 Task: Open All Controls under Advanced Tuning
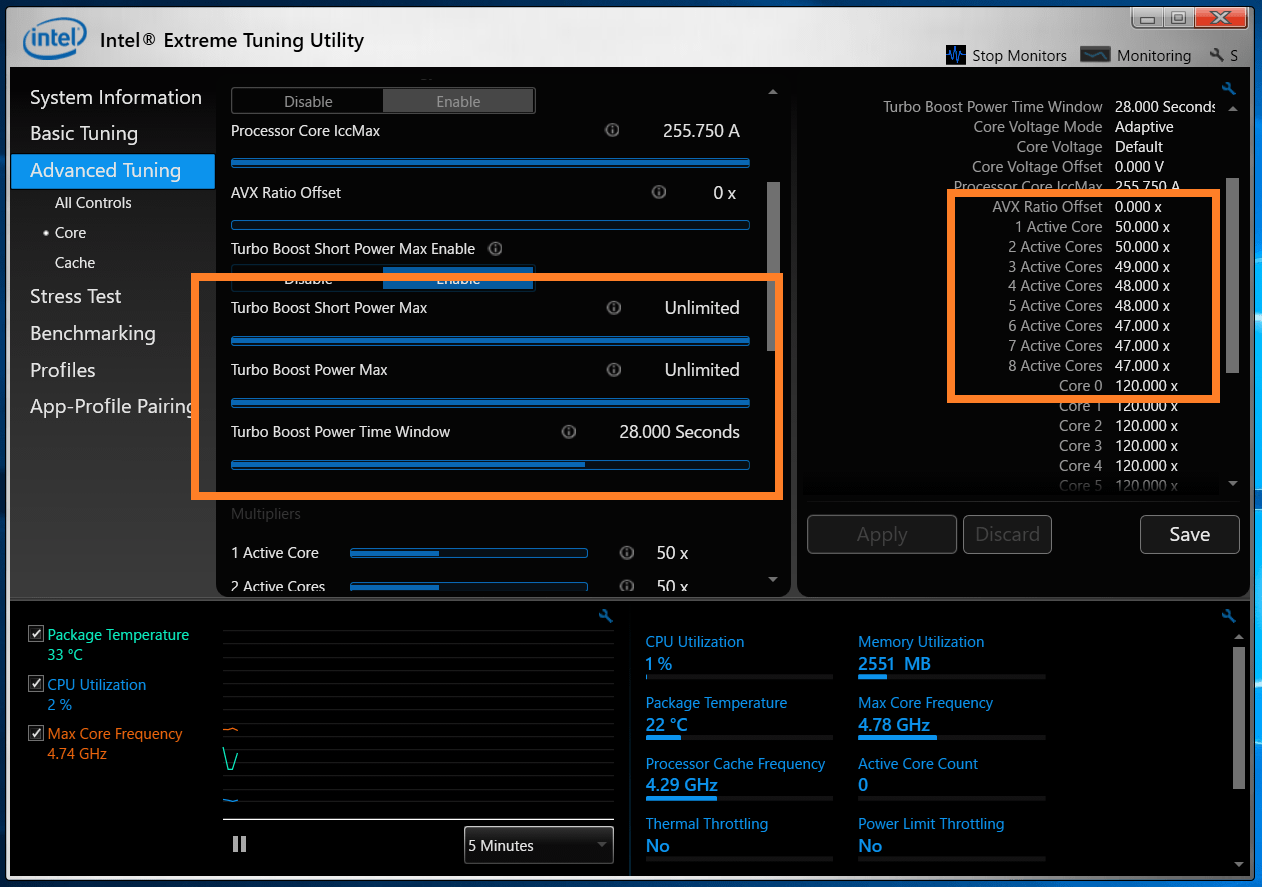(x=93, y=202)
